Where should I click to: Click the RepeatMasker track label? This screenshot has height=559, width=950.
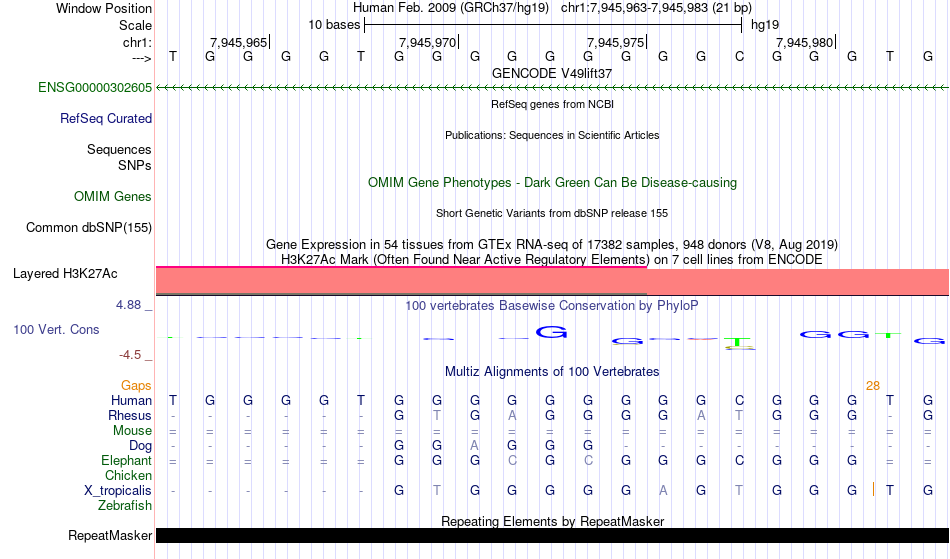[110, 535]
